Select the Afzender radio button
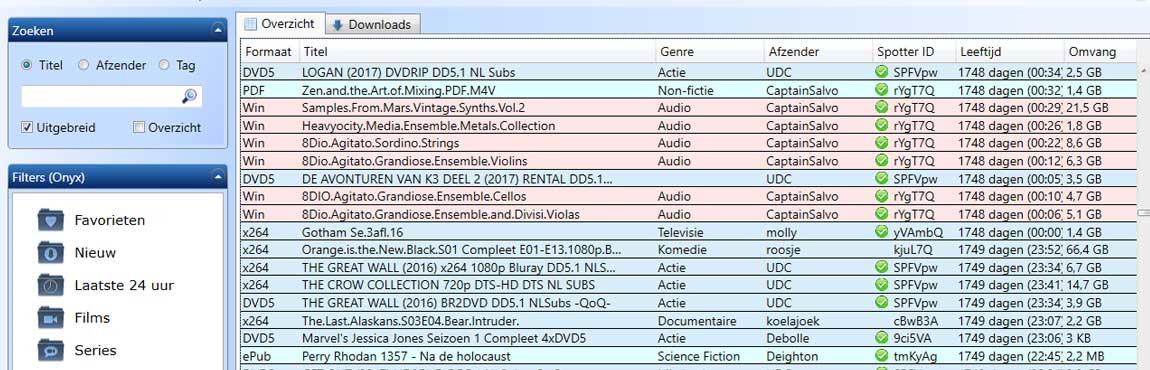The width and height of the screenshot is (1150, 370). 84,65
